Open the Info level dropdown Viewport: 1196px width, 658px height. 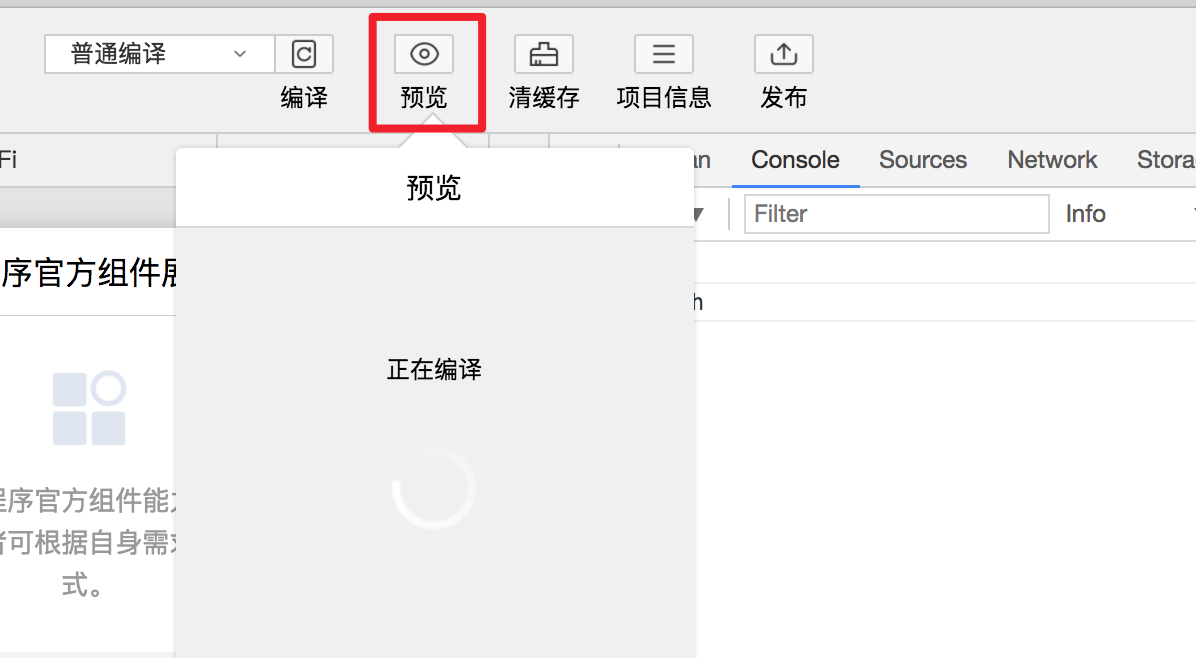tap(1086, 214)
